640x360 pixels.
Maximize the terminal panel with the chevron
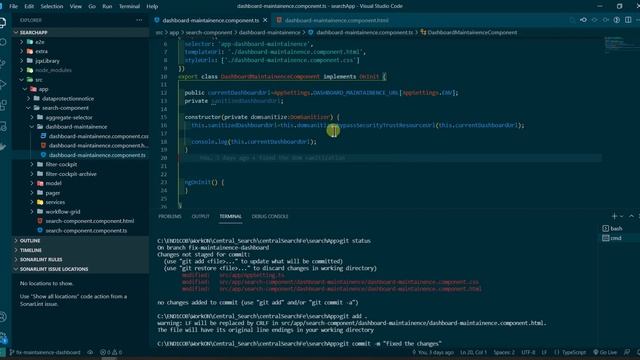(x=631, y=216)
